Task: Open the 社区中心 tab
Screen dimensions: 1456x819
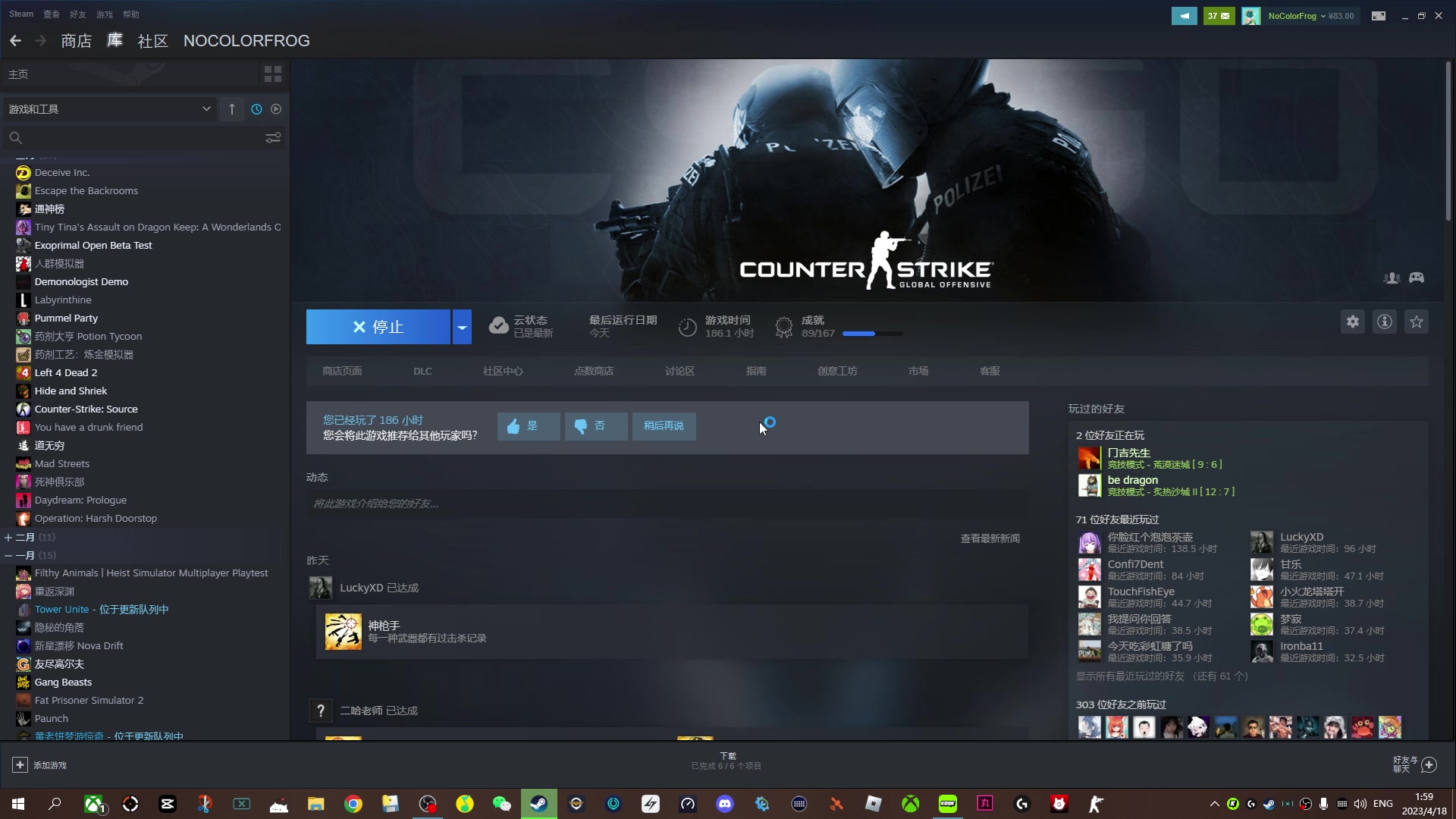Action: pos(503,372)
